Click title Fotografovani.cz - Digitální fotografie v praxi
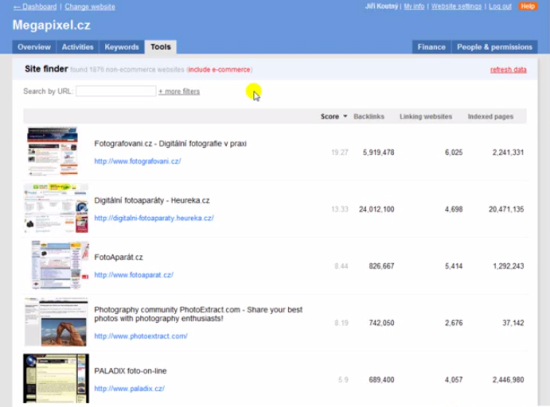 click(170, 144)
